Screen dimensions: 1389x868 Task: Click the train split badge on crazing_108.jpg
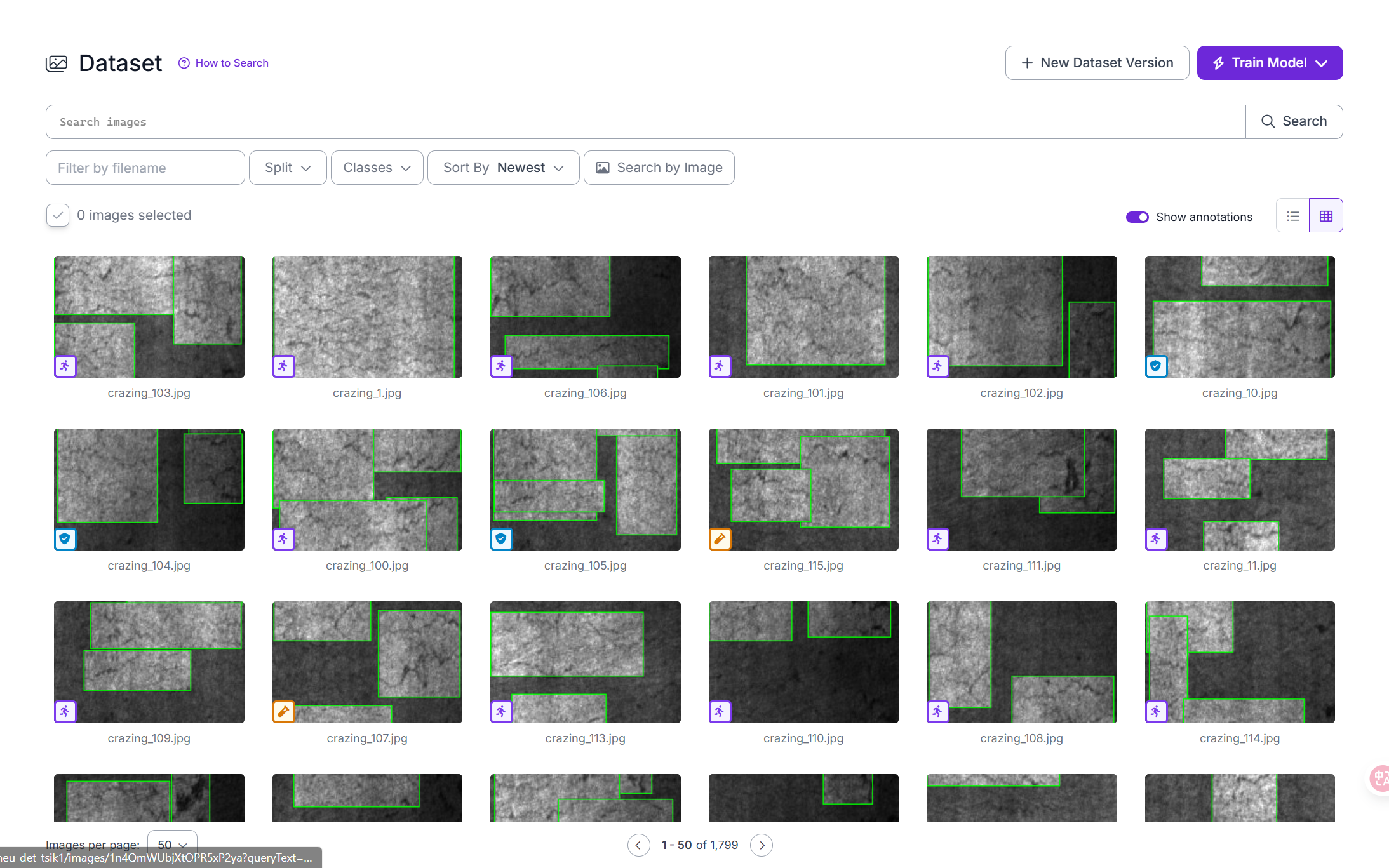coord(937,712)
